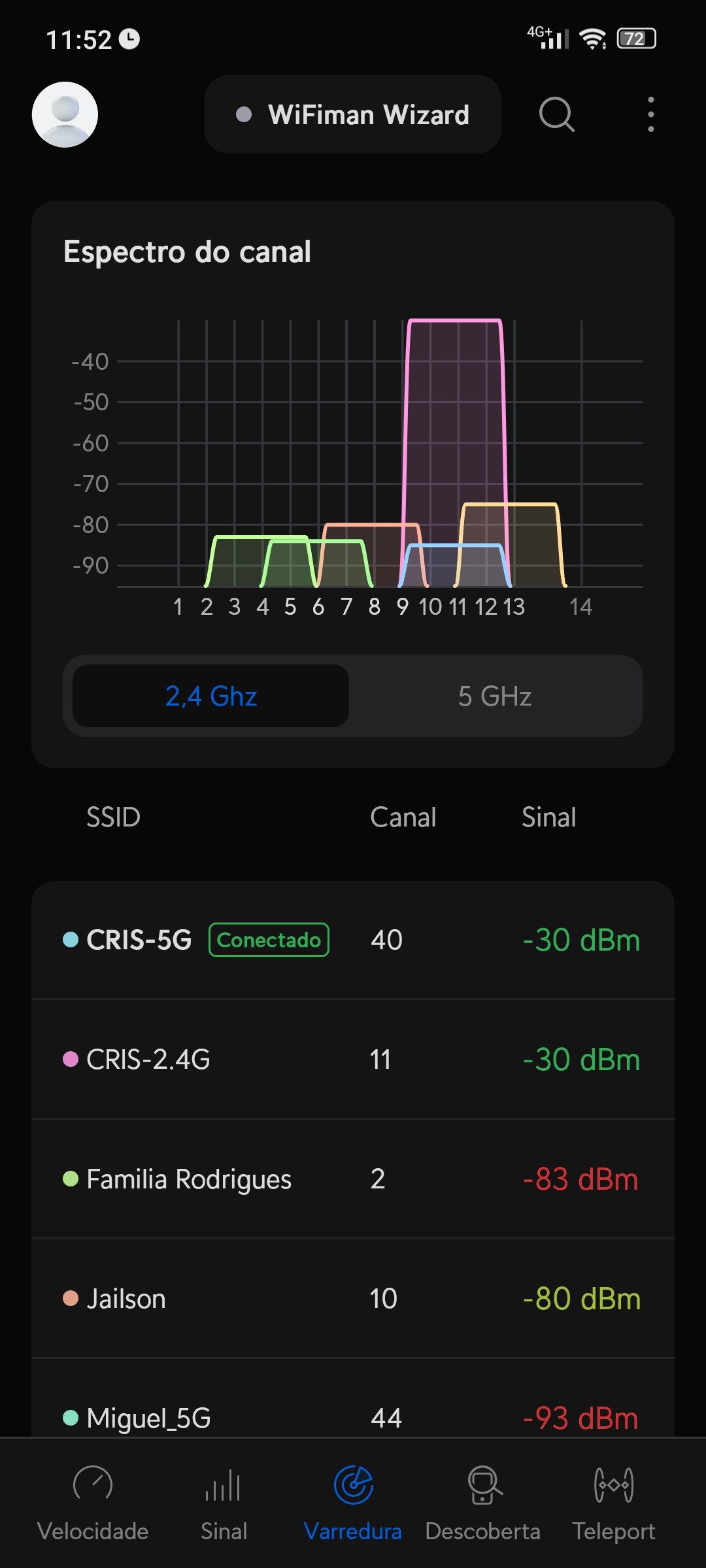
Task: Switch spectrum to 5 GHz band
Action: 495,696
